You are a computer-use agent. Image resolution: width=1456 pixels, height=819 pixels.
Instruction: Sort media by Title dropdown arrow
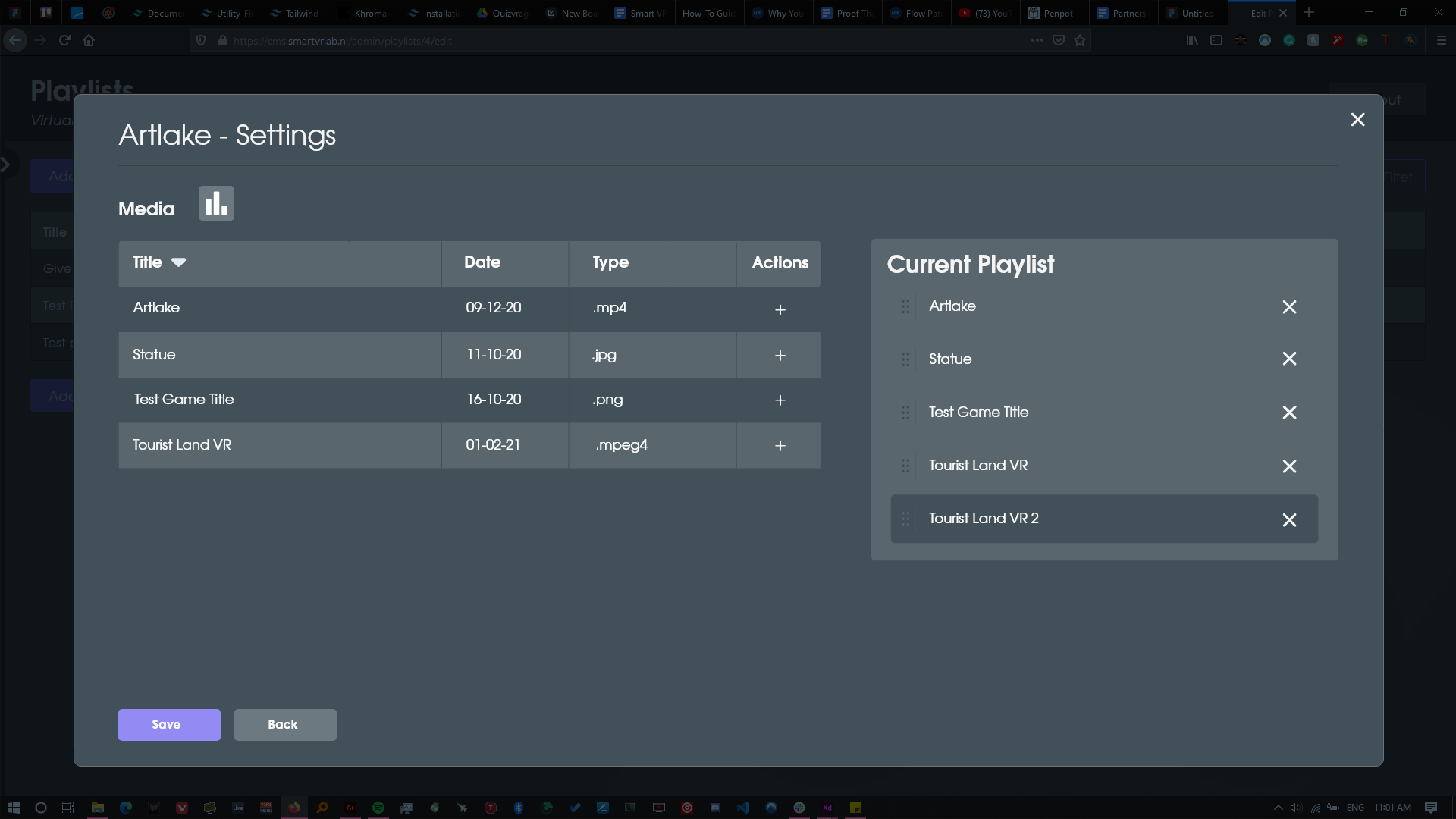179,262
